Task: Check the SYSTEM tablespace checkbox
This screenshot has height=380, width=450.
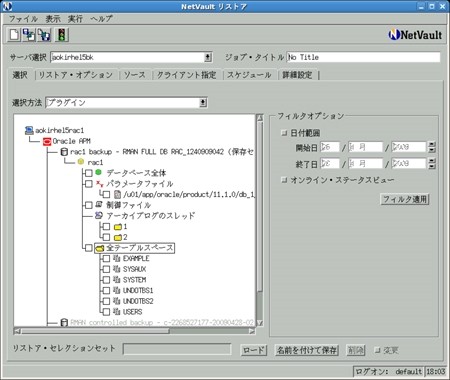Action: (x=106, y=280)
